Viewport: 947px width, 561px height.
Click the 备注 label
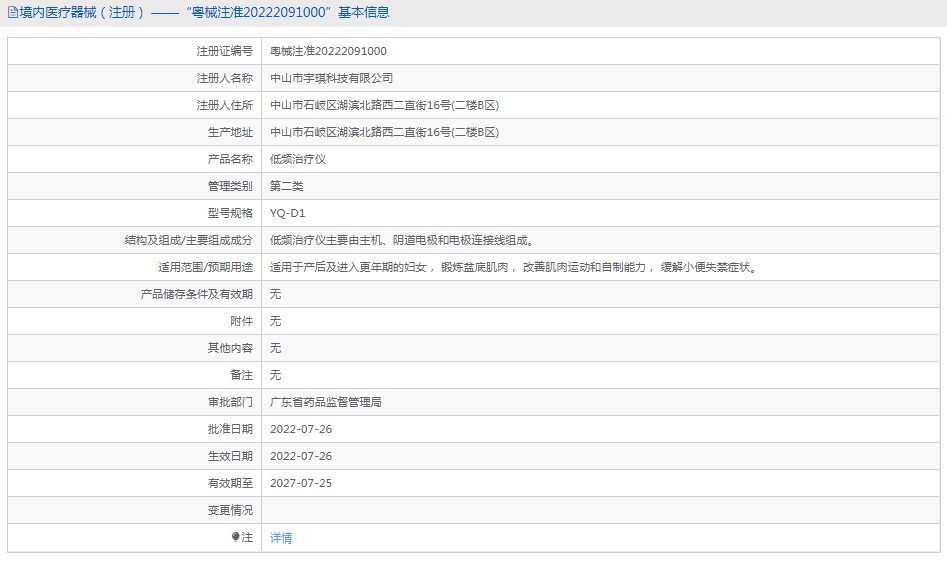pos(242,375)
